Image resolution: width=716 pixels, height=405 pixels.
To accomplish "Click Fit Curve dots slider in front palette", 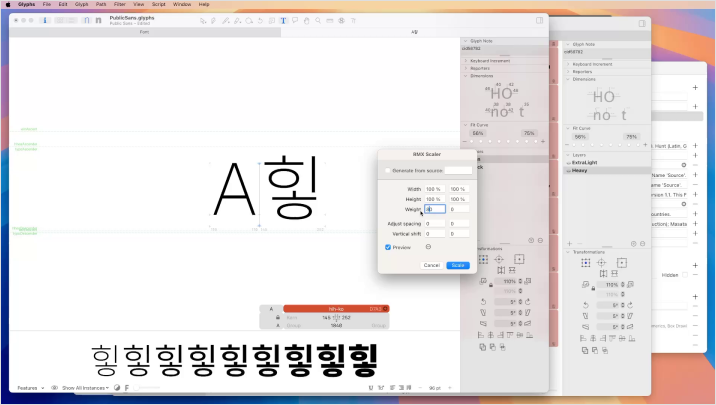I will (x=504, y=142).
